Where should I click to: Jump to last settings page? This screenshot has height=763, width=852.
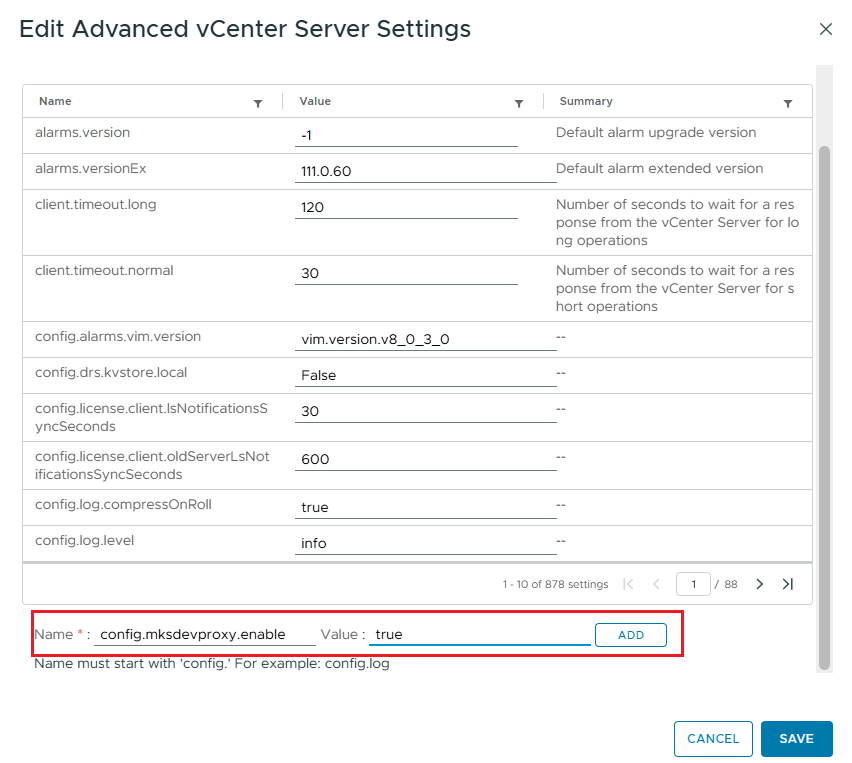click(x=788, y=584)
